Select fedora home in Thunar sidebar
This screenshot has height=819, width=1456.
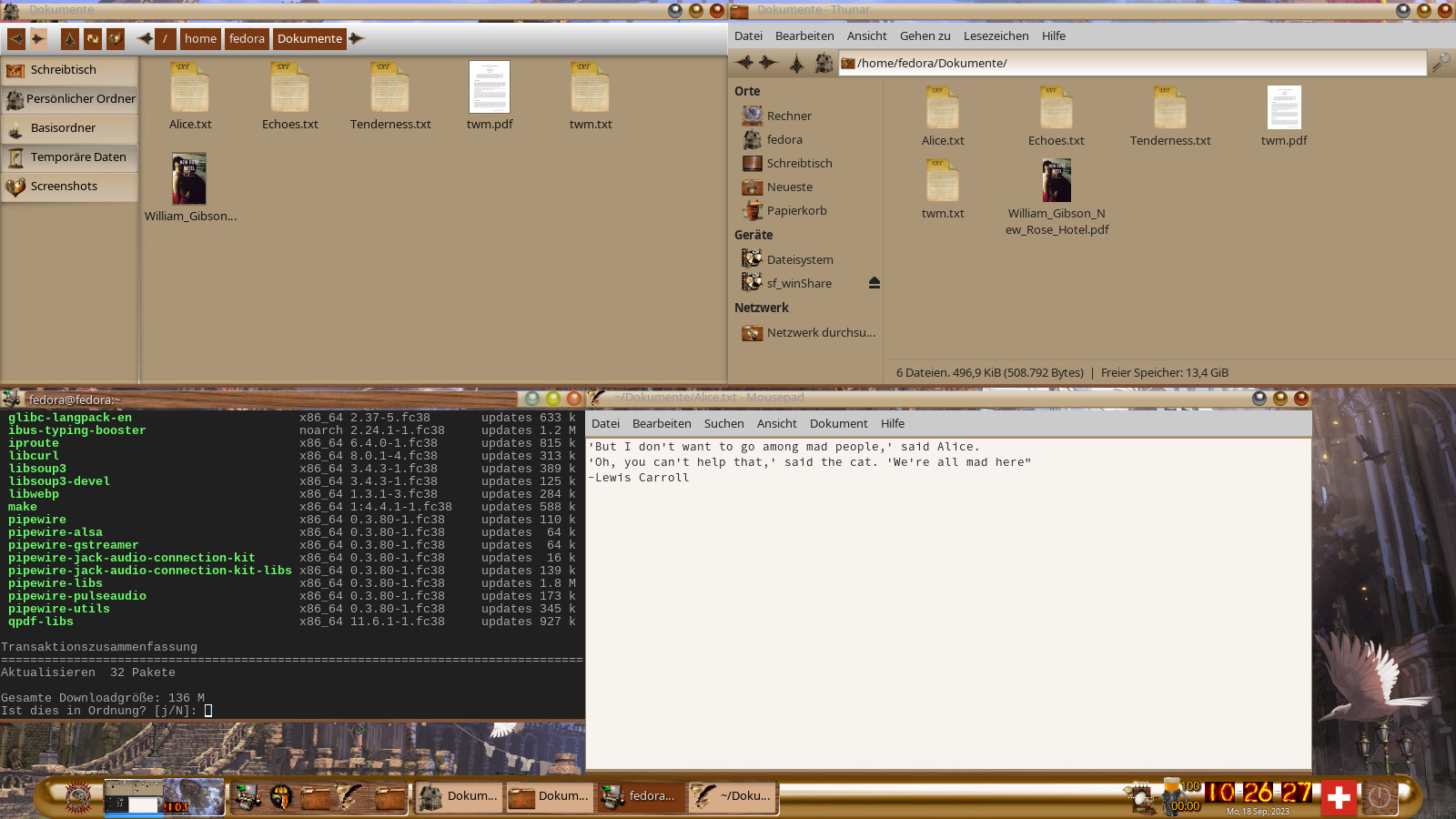pyautogui.click(x=804, y=139)
